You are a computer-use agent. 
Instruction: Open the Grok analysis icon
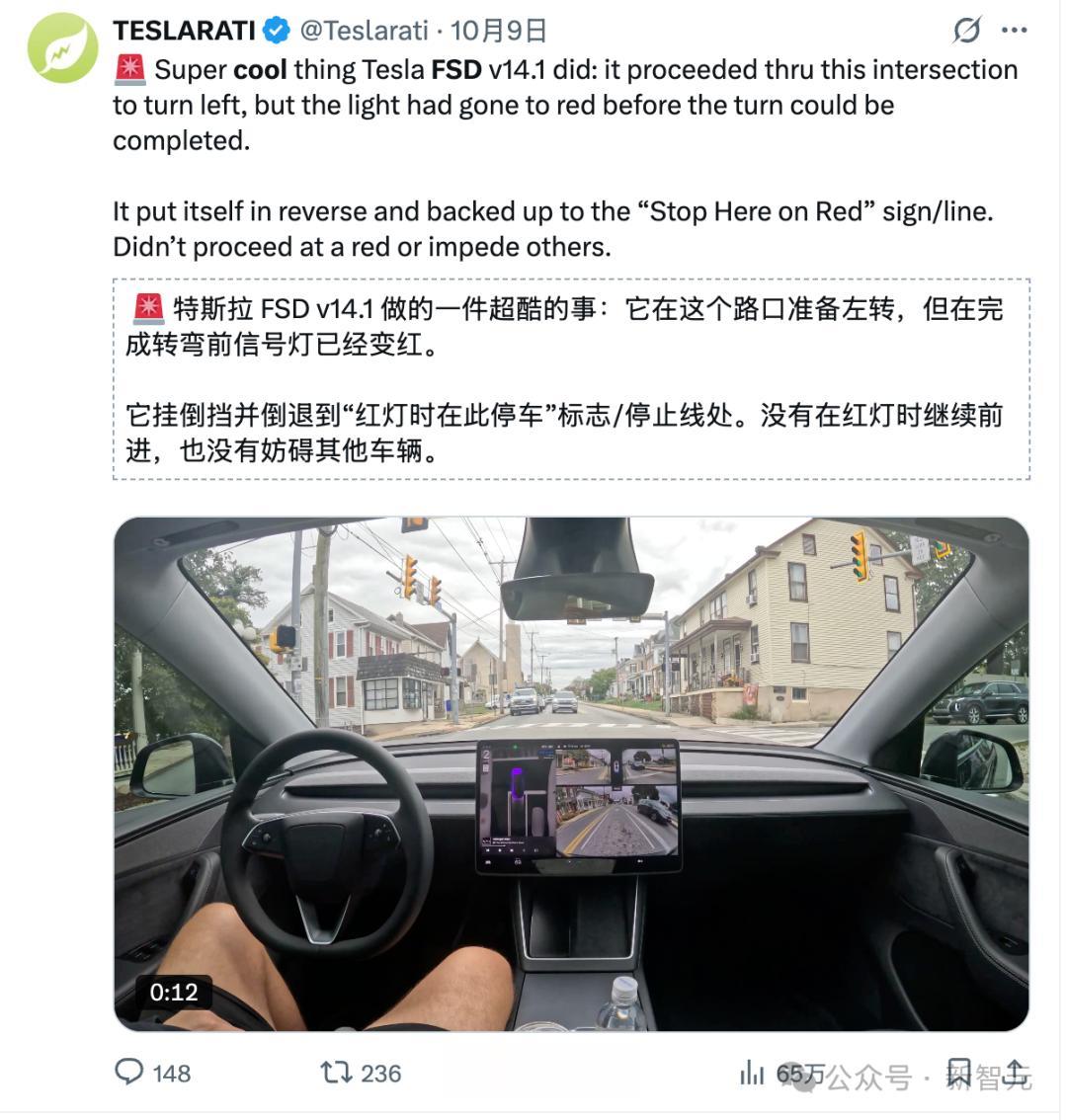click(x=967, y=30)
